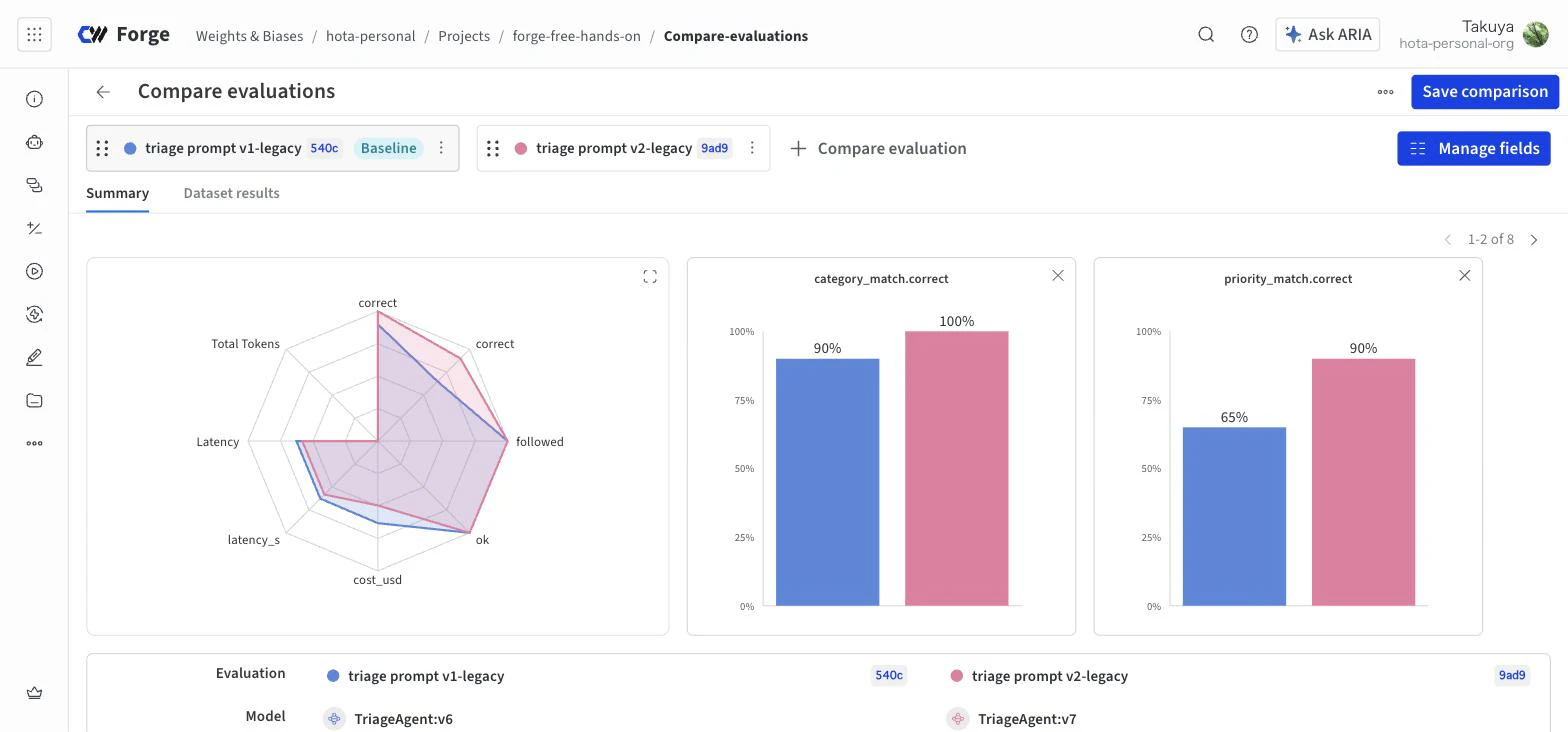Click the 9ad9 chip in Evaluation row

(x=1512, y=675)
